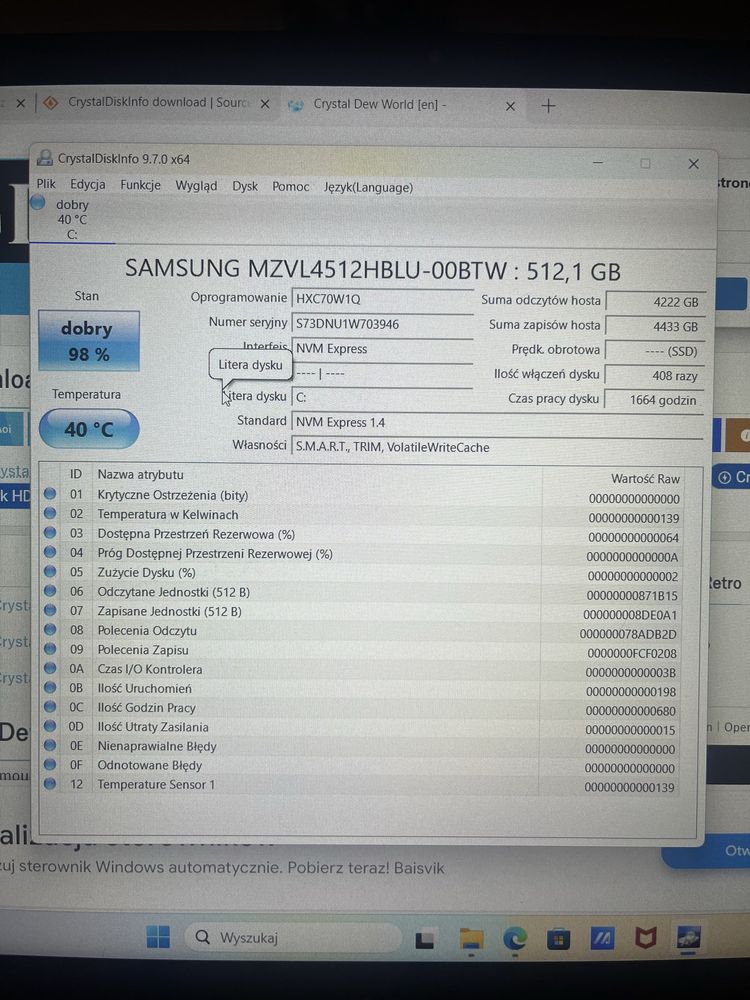Viewport: 750px width, 1000px height.
Task: Click the NVM Express interface field
Action: coord(381,349)
